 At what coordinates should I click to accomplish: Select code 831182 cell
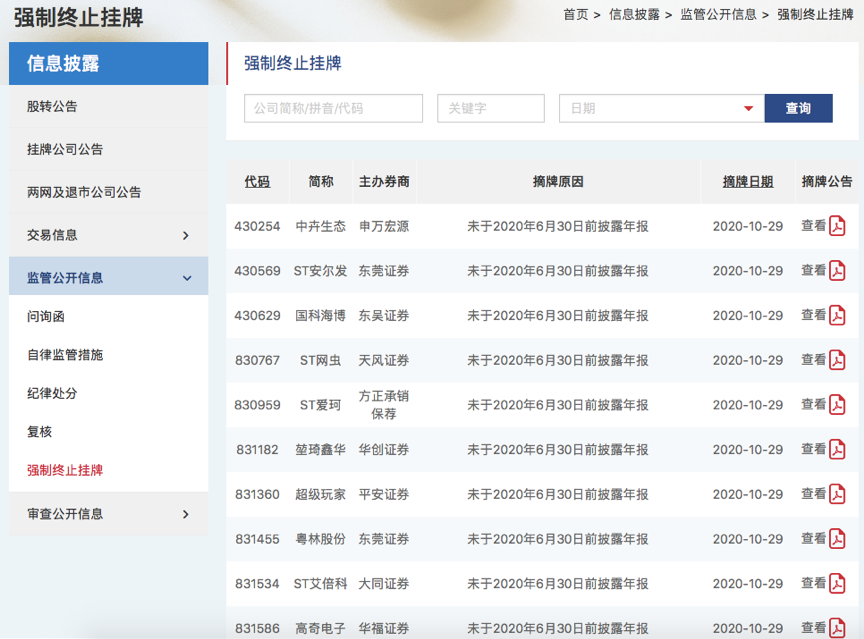pos(257,450)
